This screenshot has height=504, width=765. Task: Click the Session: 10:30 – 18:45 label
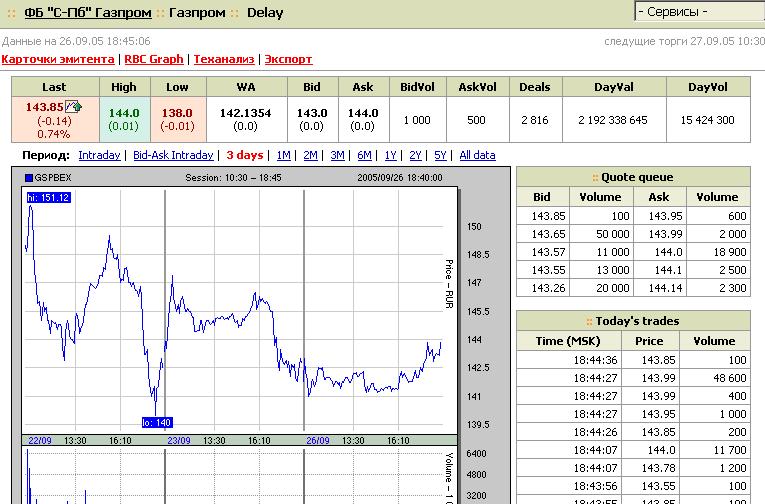click(233, 178)
